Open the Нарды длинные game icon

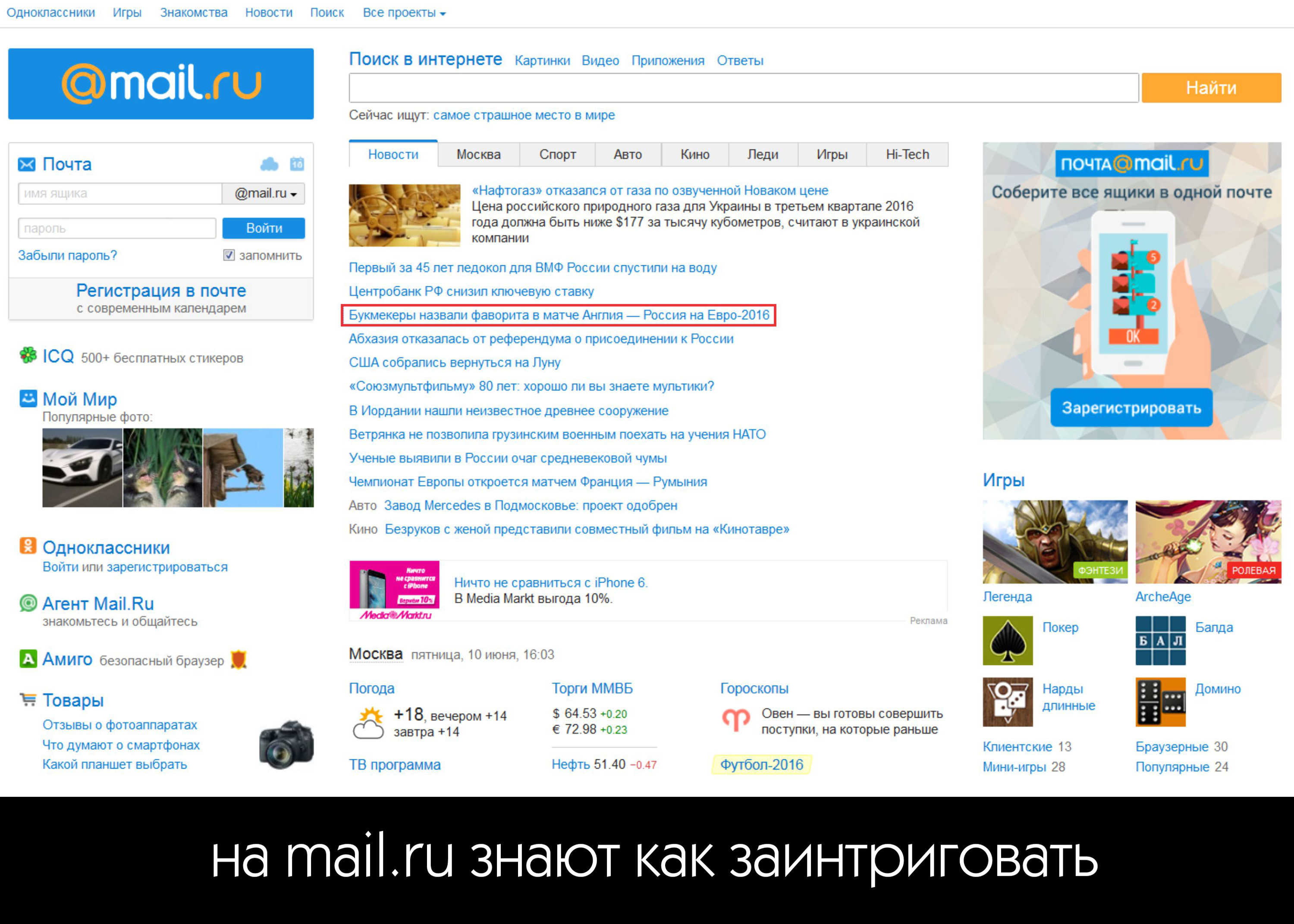coord(1008,702)
